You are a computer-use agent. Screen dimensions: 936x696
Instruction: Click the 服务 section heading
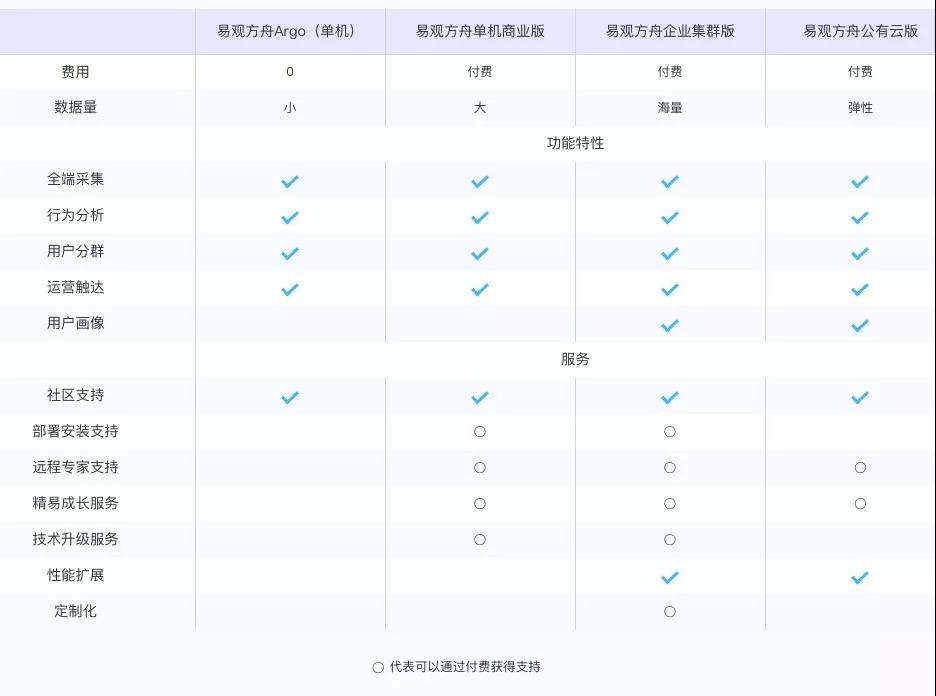(575, 359)
